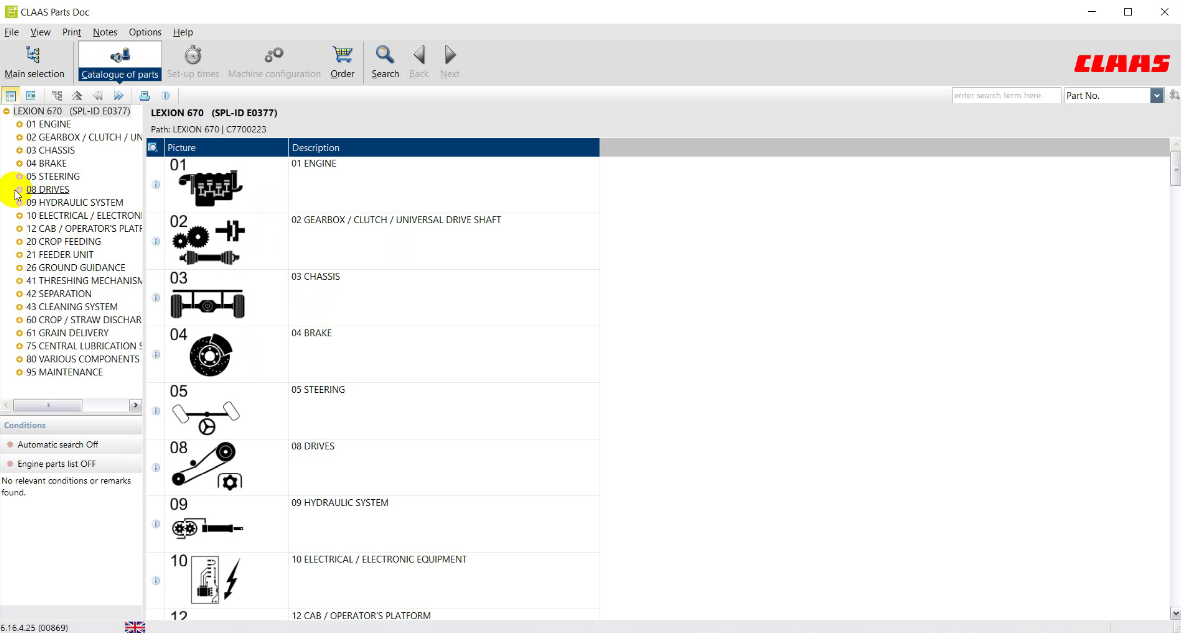Click the info icon for 03 CHASSIS row
1181x633 pixels.
tap(156, 298)
